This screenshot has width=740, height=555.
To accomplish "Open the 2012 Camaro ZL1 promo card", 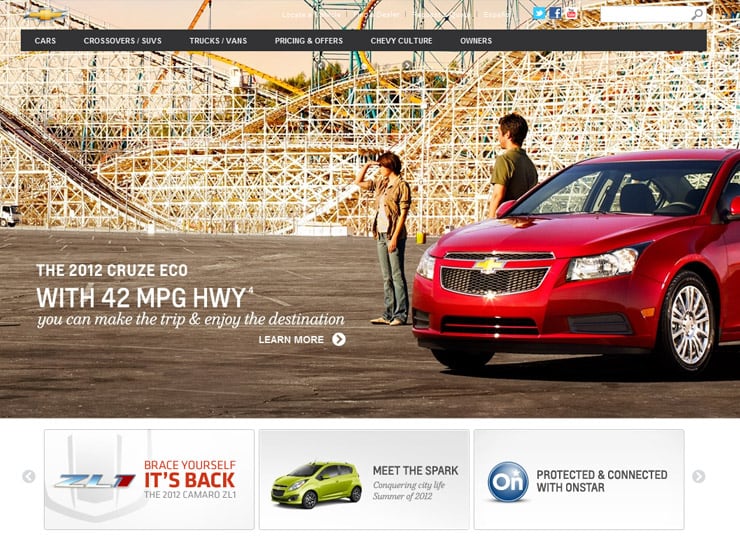I will point(149,479).
